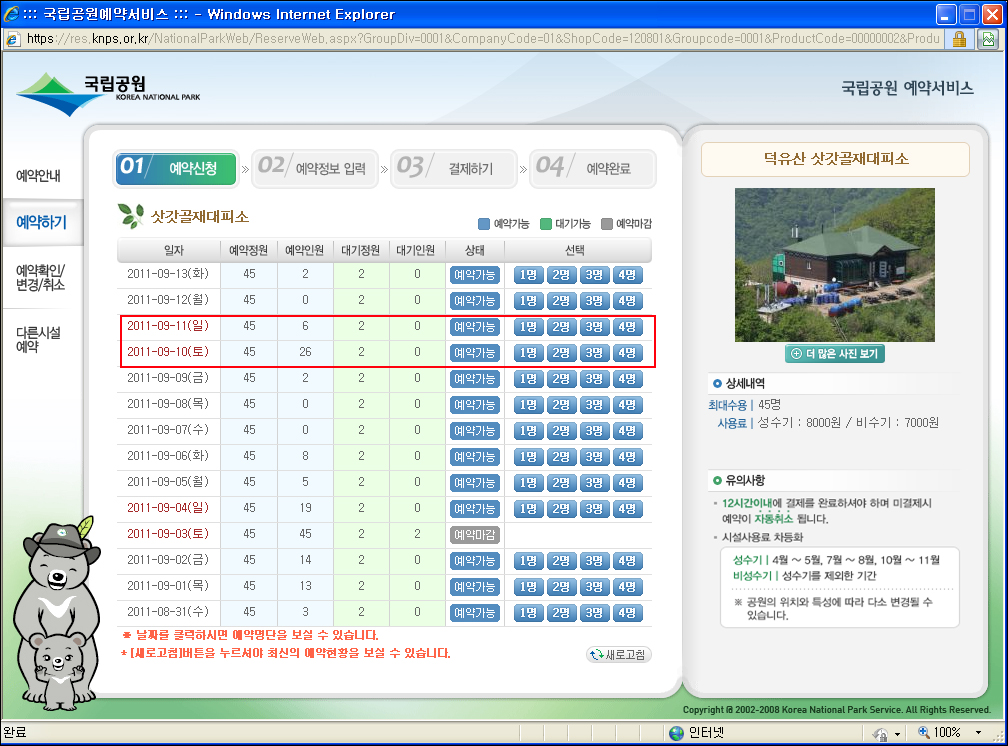The width and height of the screenshot is (1008, 746).
Task: Click the 더 많은 사진 보기 button
Action: [835, 353]
